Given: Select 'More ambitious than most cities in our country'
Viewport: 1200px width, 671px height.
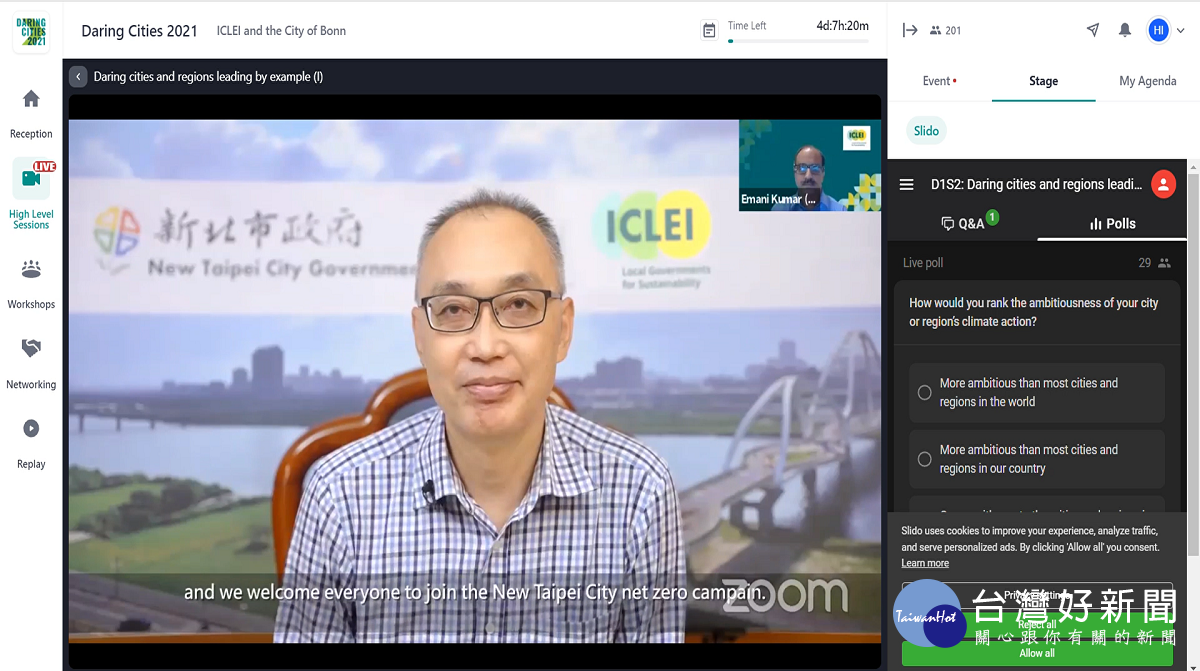Looking at the screenshot, I should [1037, 459].
